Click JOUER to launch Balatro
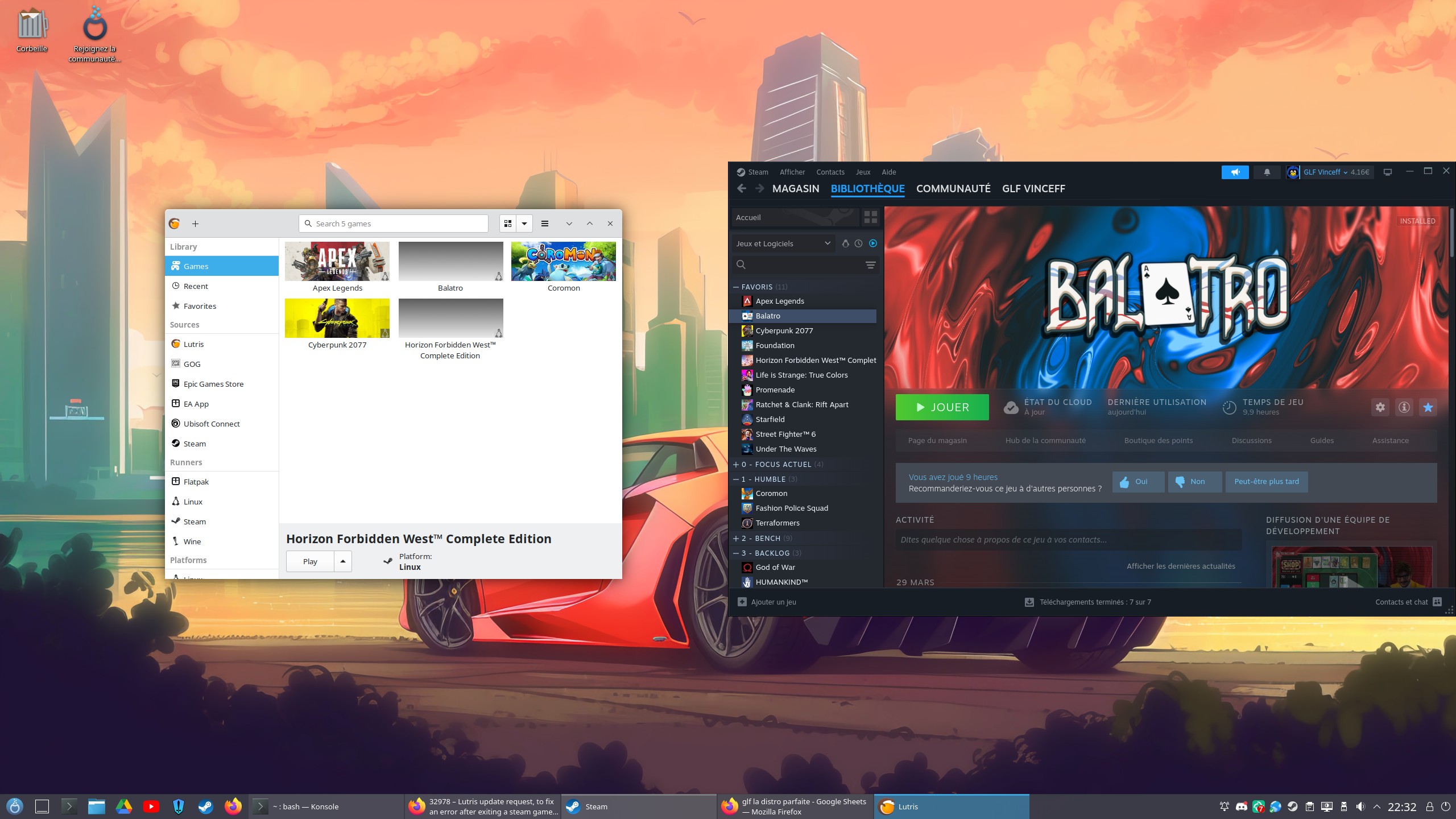The image size is (1456, 819). (942, 407)
